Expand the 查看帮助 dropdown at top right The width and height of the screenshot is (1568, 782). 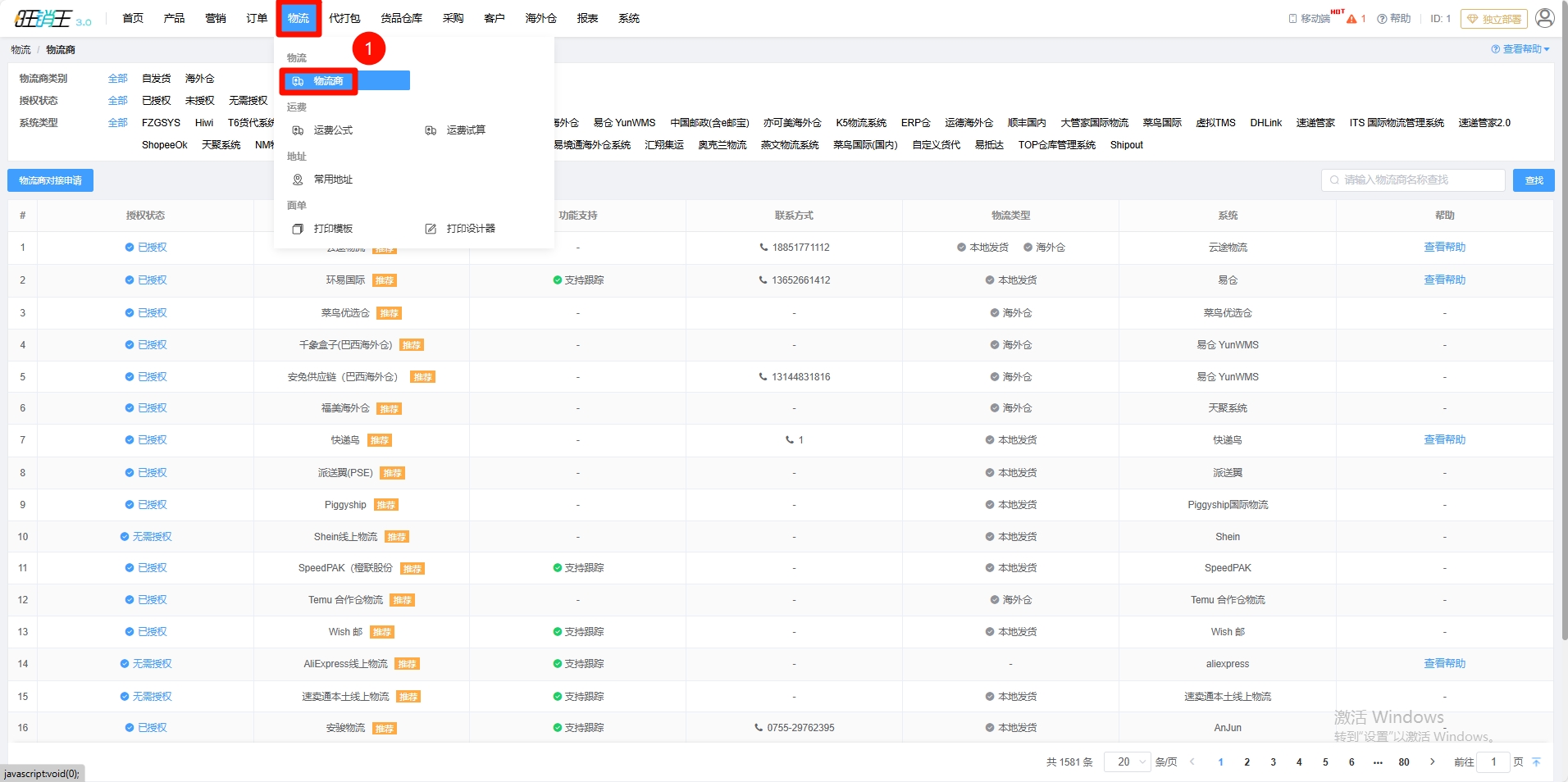pyautogui.click(x=1520, y=49)
